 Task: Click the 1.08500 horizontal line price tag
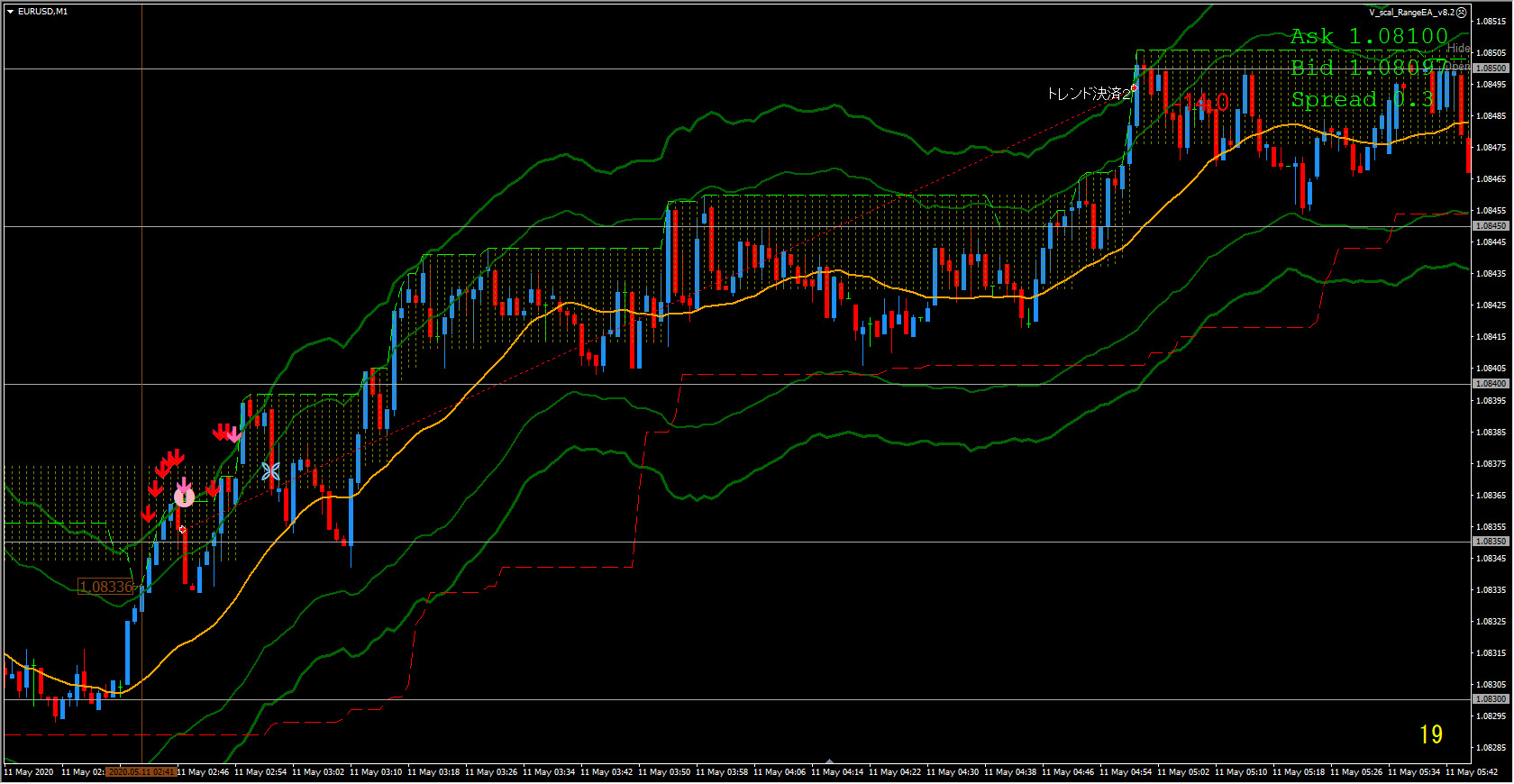click(1491, 68)
